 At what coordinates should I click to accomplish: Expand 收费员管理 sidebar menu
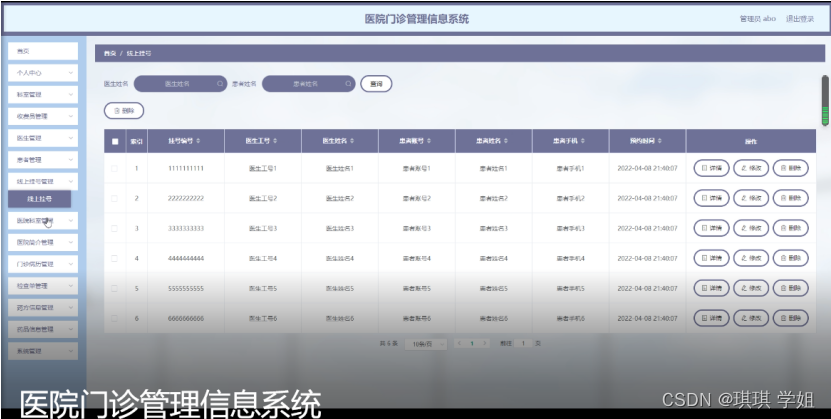[43, 117]
